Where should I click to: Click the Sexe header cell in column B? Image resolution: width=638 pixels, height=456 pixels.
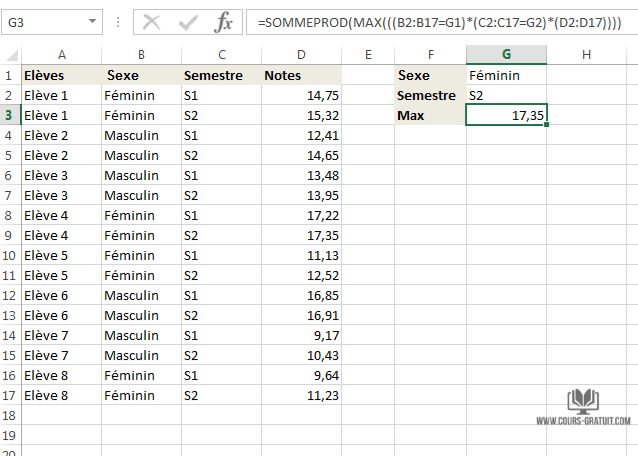point(140,75)
